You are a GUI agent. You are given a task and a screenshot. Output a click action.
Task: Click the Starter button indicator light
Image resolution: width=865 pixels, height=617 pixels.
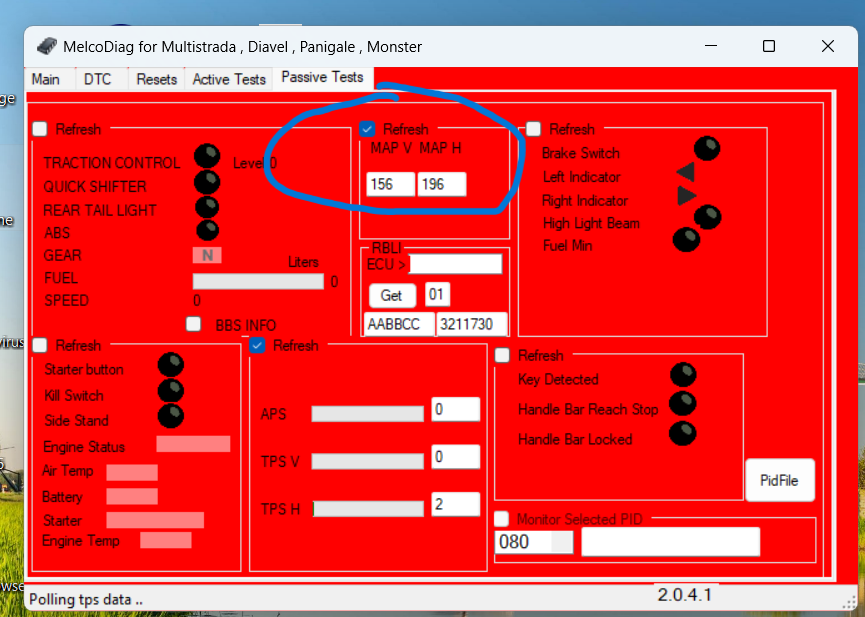pos(170,365)
